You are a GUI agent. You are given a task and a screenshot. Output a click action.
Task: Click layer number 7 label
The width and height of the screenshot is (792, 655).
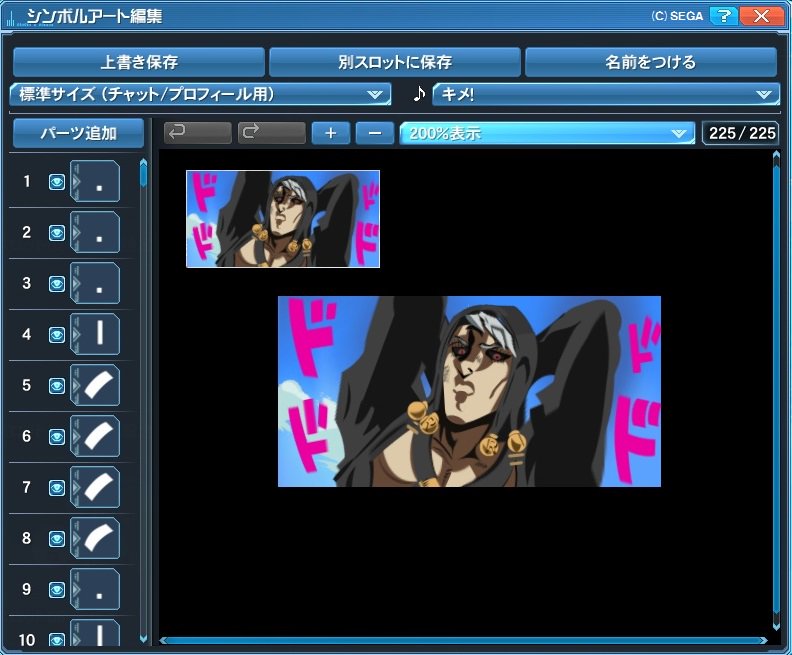(x=27, y=487)
